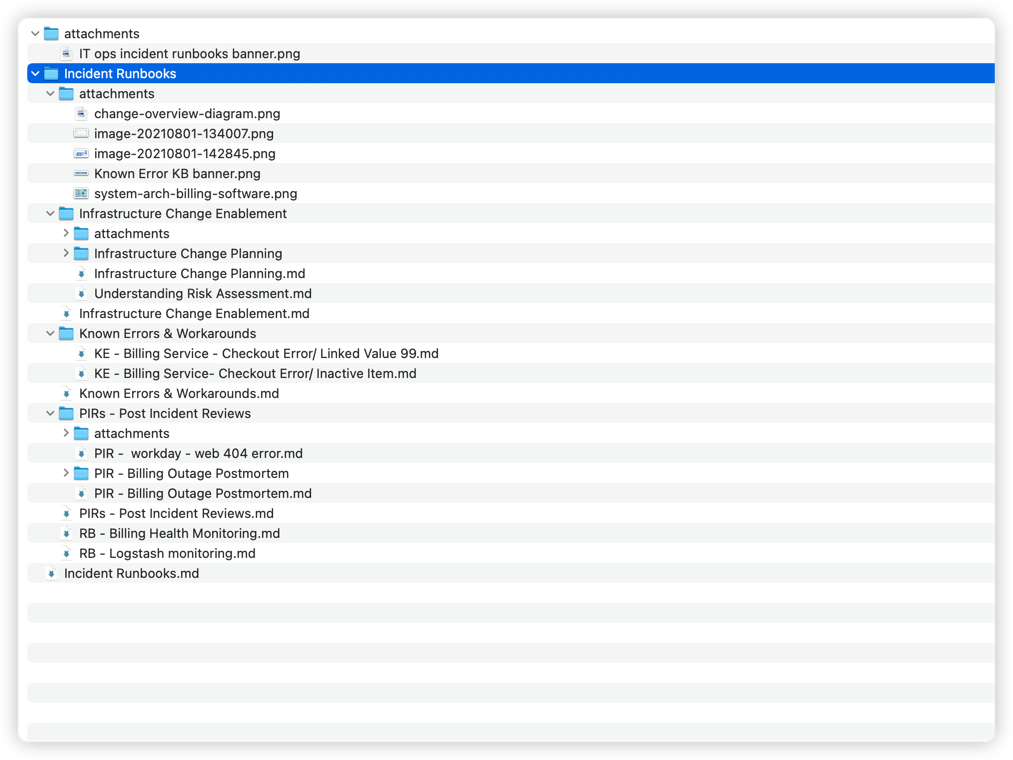This screenshot has width=1013, height=760.
Task: Click the icon for image-20210801-134007.png
Action: click(x=81, y=133)
